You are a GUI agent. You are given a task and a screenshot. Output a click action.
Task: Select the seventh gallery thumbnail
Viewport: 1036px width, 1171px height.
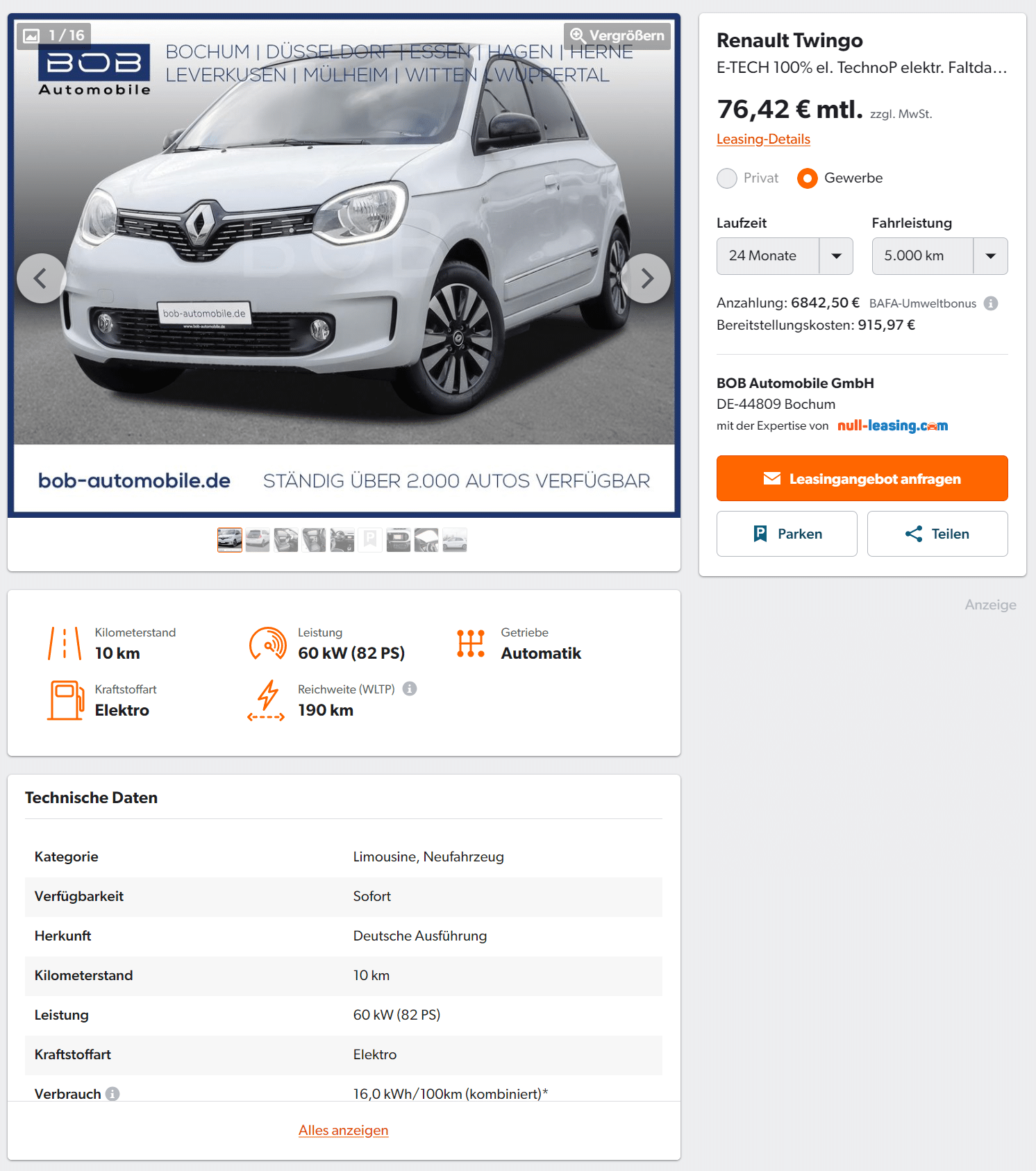tap(399, 539)
